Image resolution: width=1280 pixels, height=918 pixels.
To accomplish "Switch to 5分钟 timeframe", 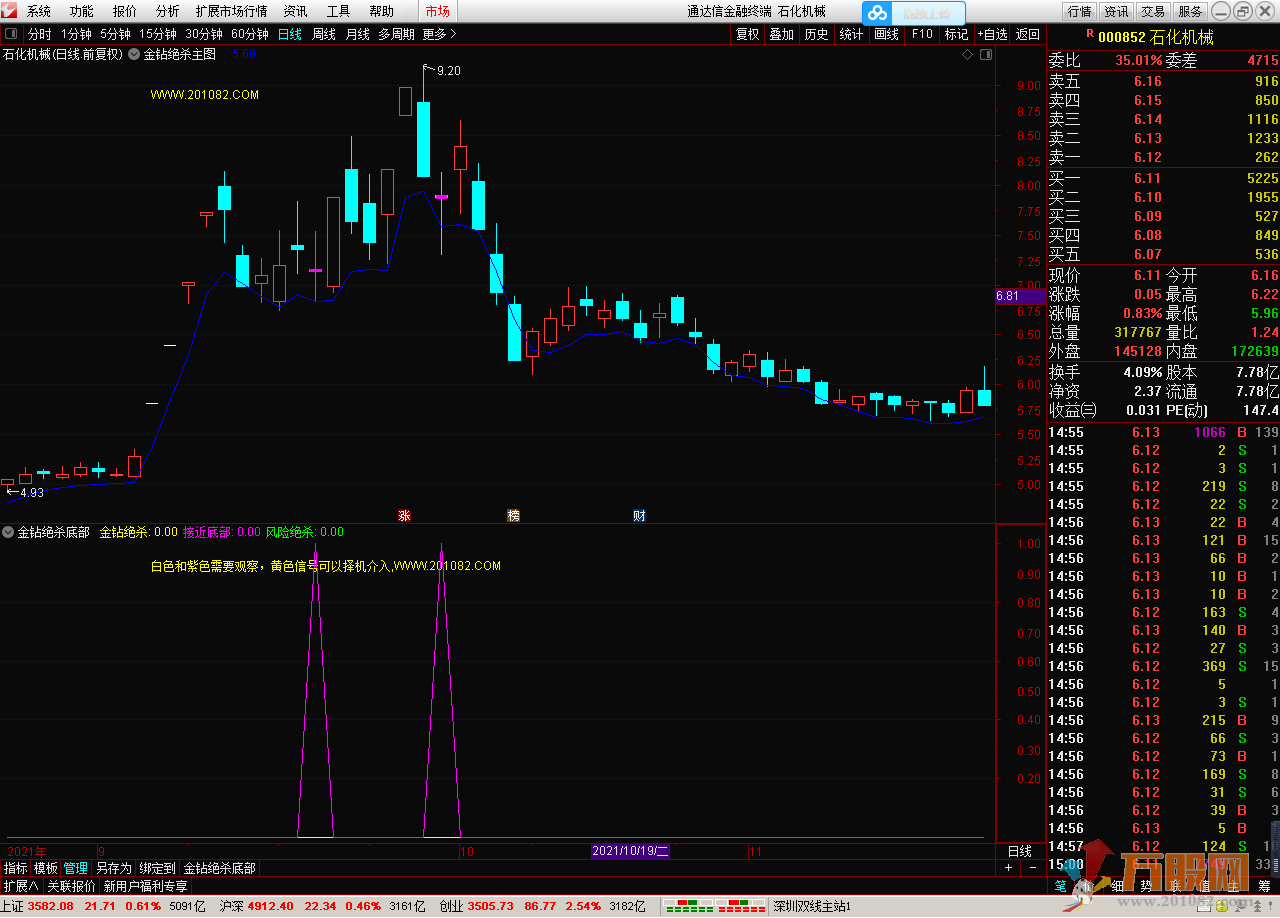I will click(115, 34).
